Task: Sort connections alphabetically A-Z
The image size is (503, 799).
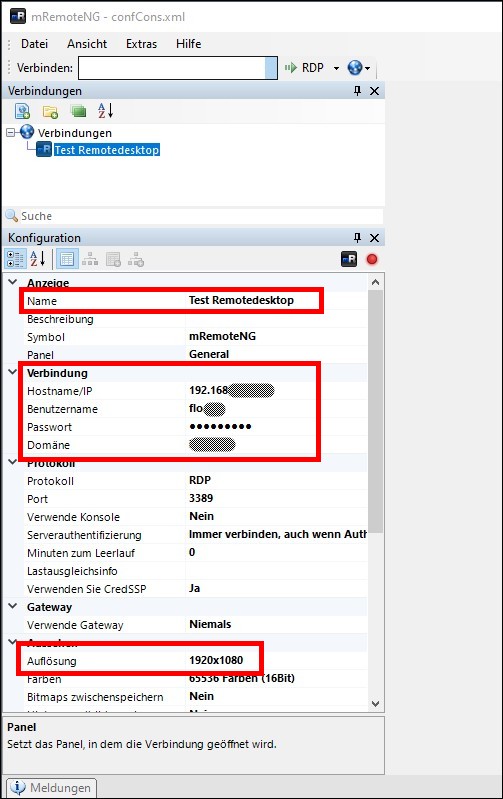Action: click(x=105, y=111)
